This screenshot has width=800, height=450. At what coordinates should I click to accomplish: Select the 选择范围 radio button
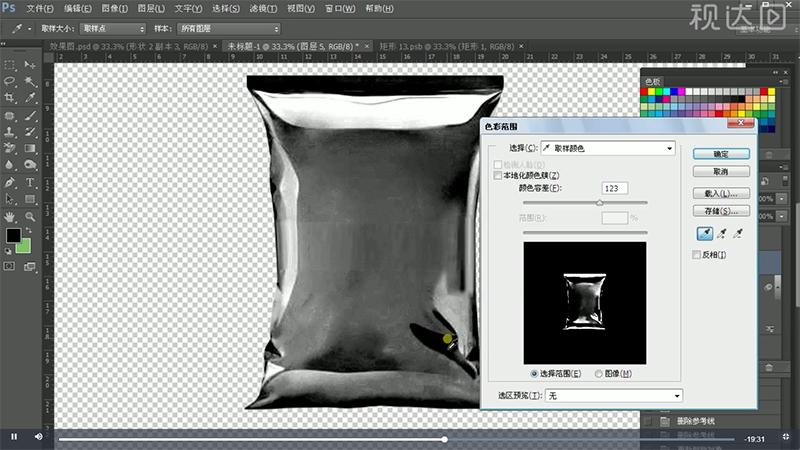(534, 374)
